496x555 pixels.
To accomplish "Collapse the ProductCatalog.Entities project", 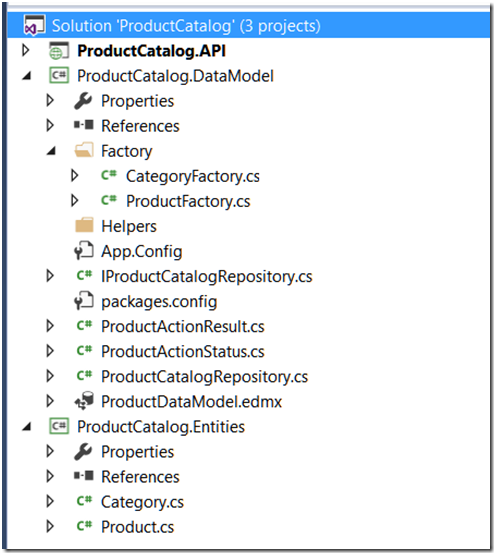I will [x=27, y=427].
